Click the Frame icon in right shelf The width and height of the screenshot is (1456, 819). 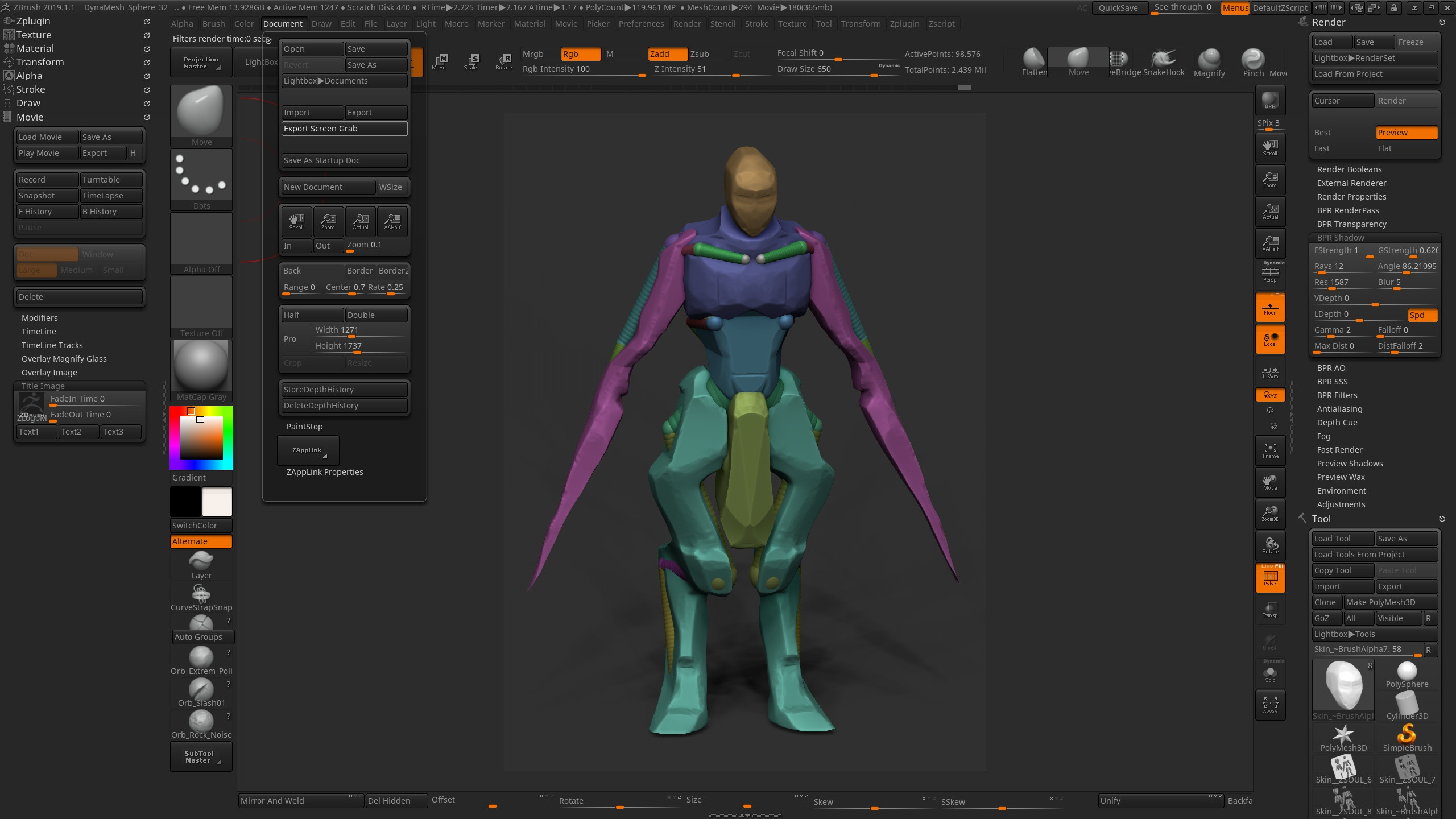coord(1270,450)
